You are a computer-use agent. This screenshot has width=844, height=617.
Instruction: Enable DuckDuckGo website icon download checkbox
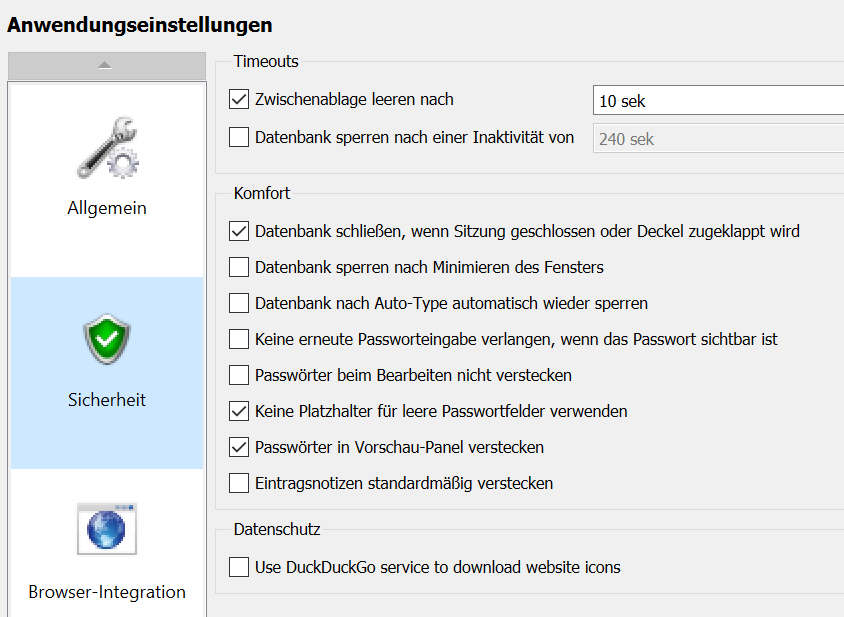239,567
